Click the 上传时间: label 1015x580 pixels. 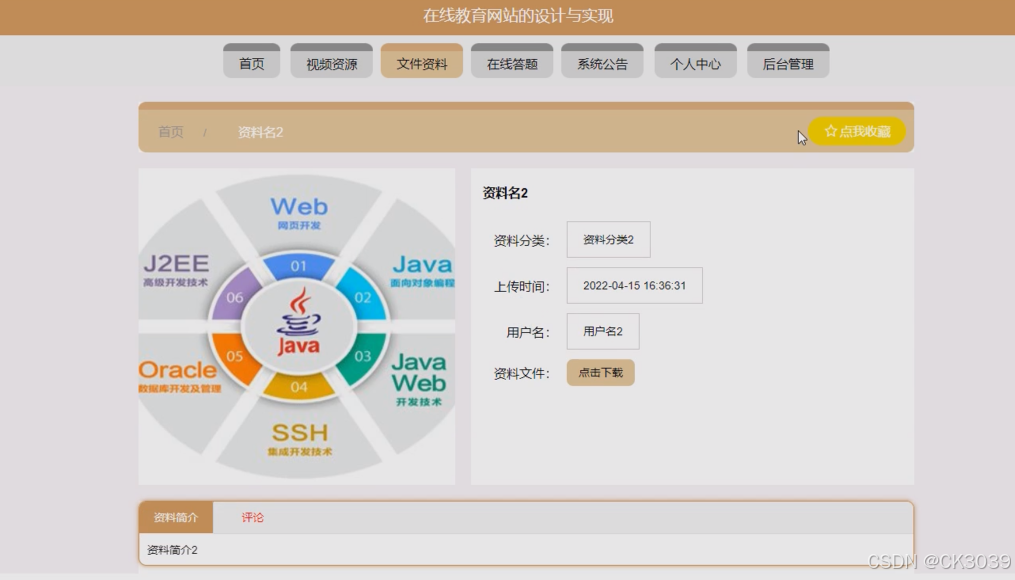[x=521, y=286]
